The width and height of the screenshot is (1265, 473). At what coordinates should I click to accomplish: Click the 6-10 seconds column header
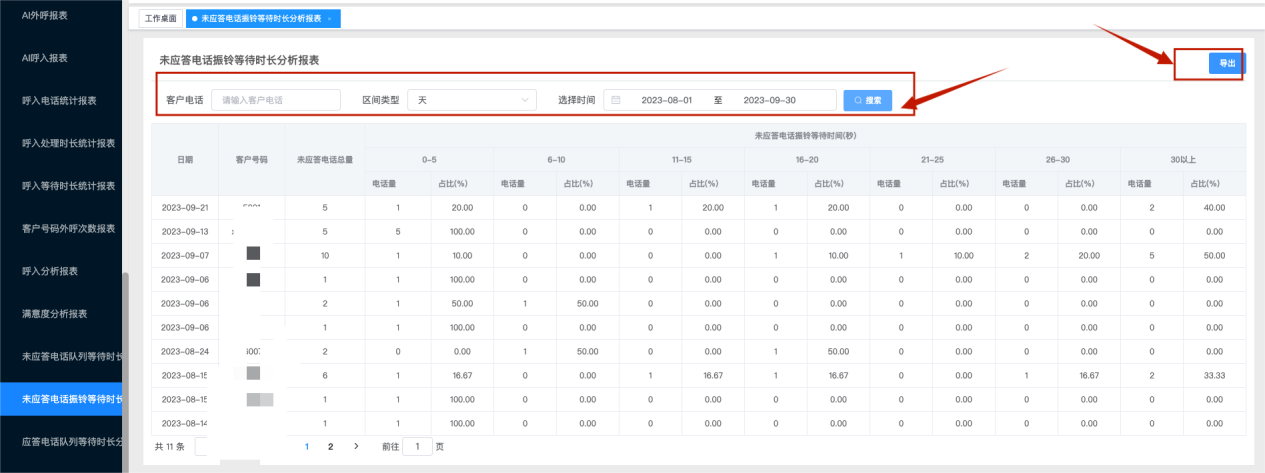pos(556,159)
